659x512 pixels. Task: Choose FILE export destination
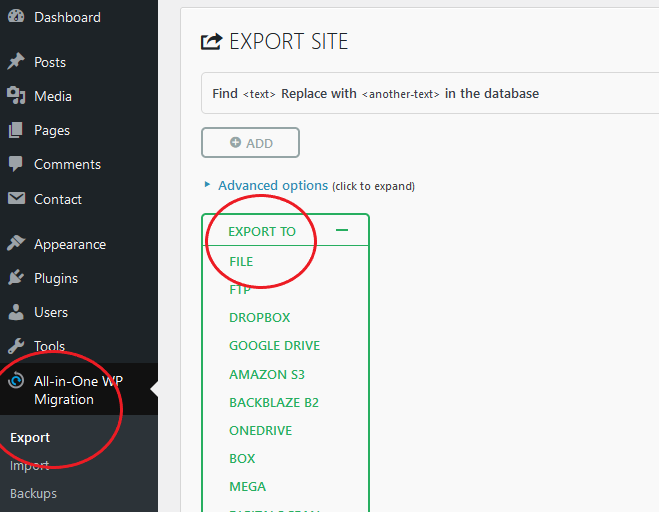(x=241, y=262)
